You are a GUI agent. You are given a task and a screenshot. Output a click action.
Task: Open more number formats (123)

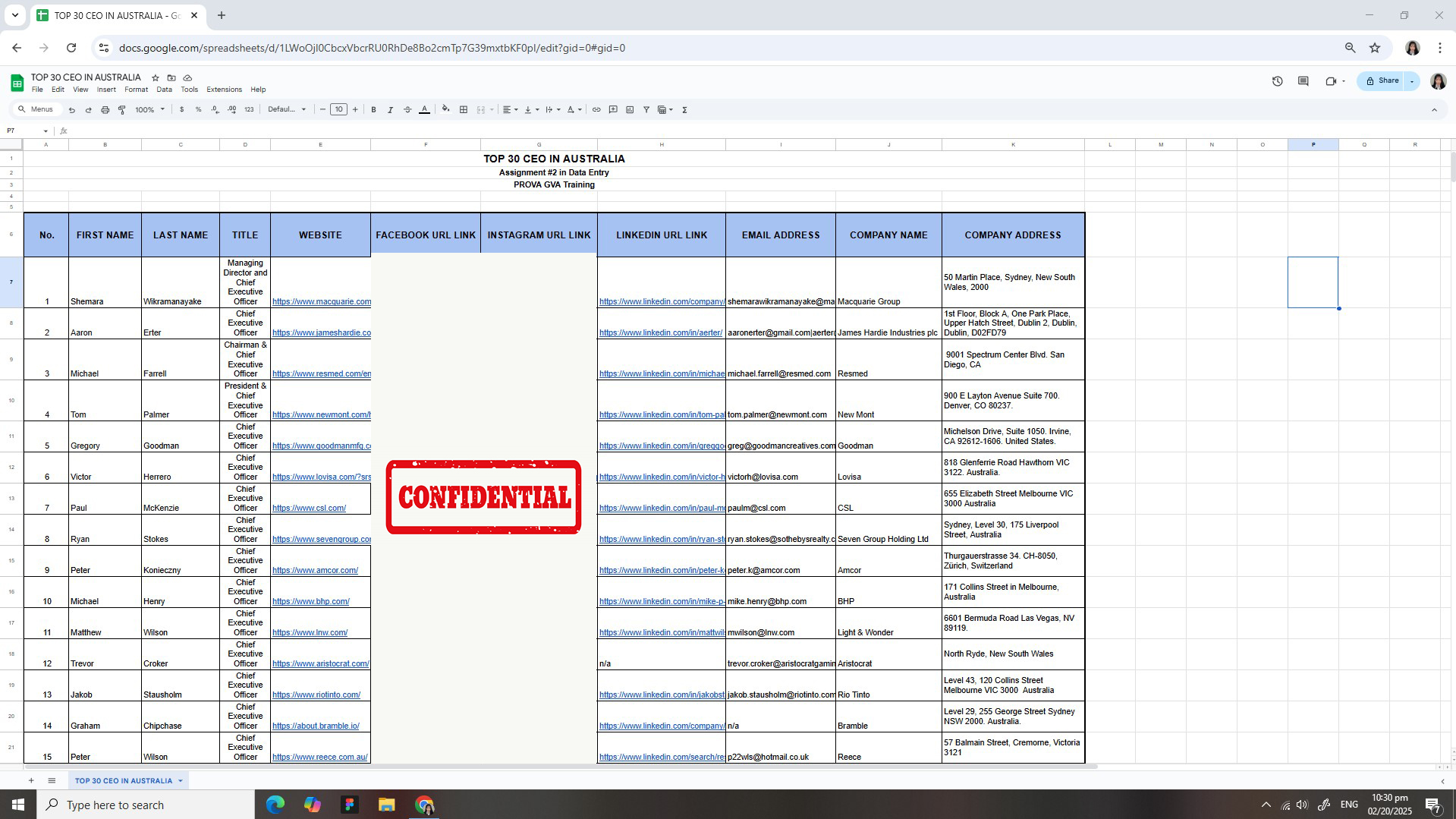pyautogui.click(x=249, y=110)
